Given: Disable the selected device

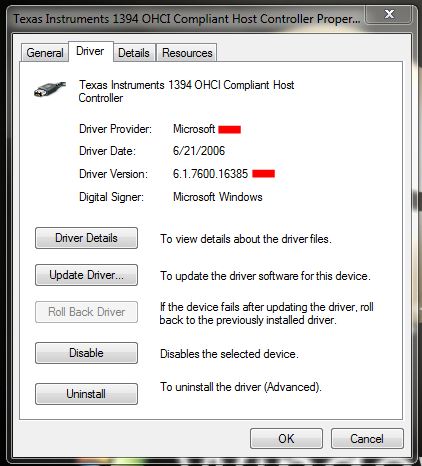Looking at the screenshot, I should pos(86,353).
